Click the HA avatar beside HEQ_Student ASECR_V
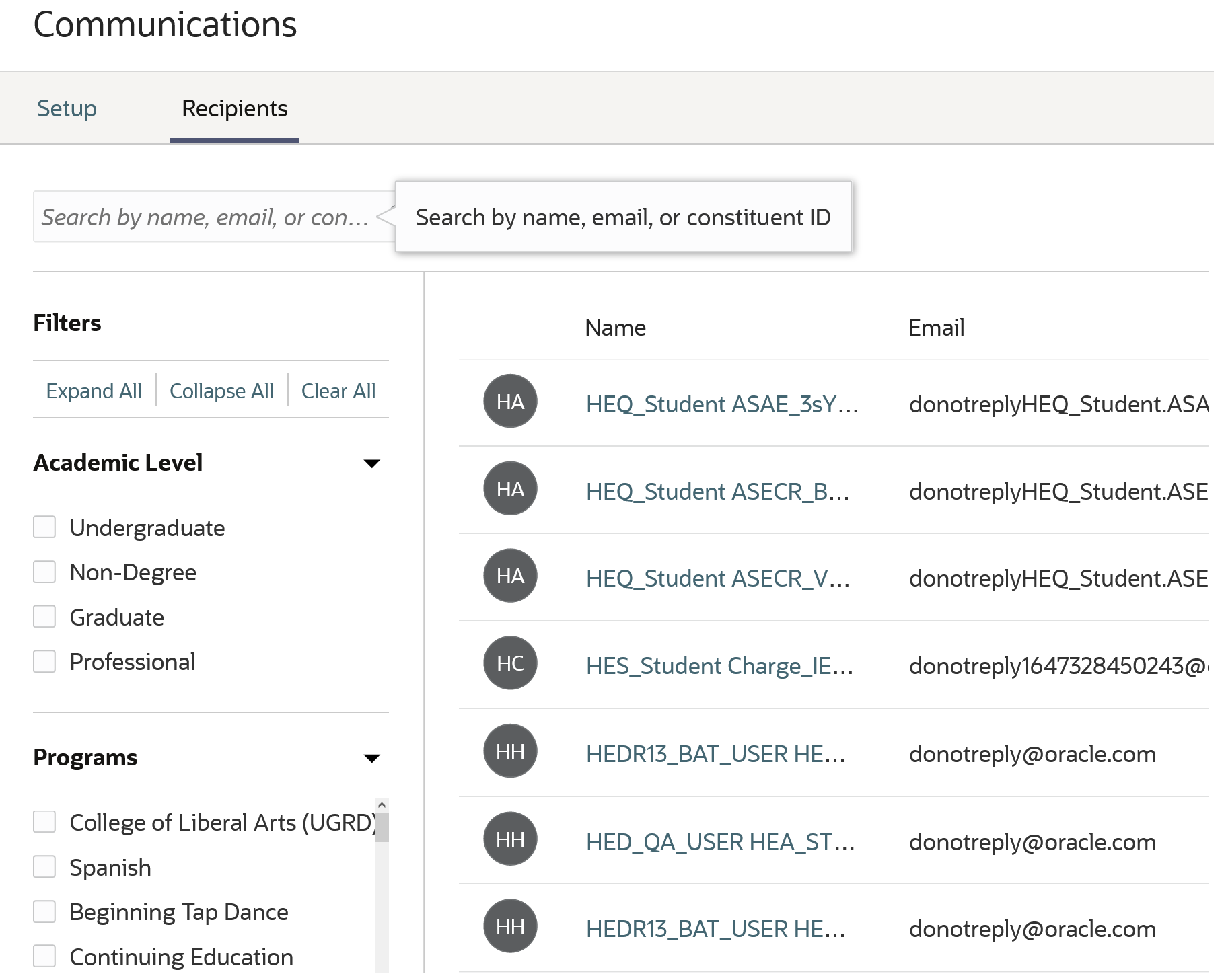The image size is (1224, 980). pos(510,576)
